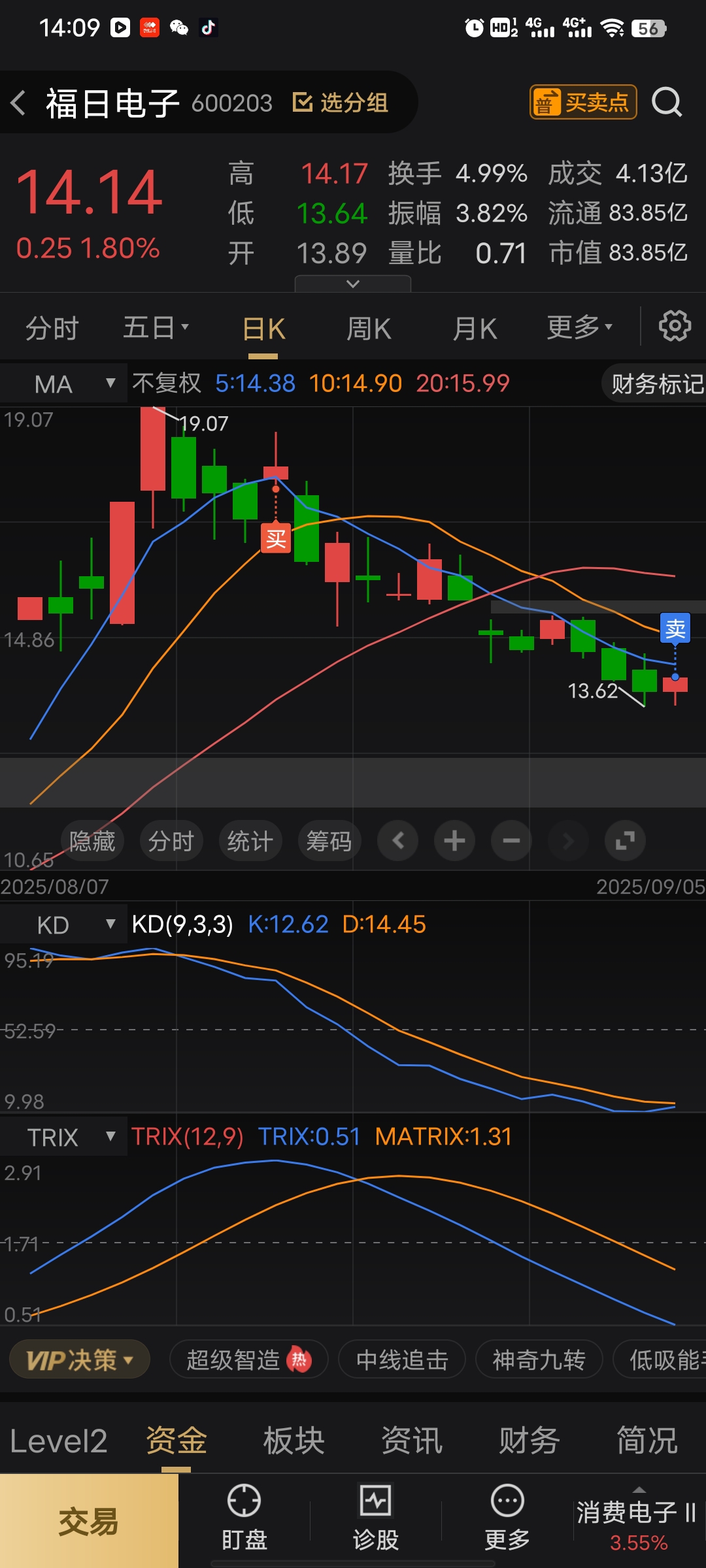
Task: Select the 月K chart tab
Action: point(475,329)
